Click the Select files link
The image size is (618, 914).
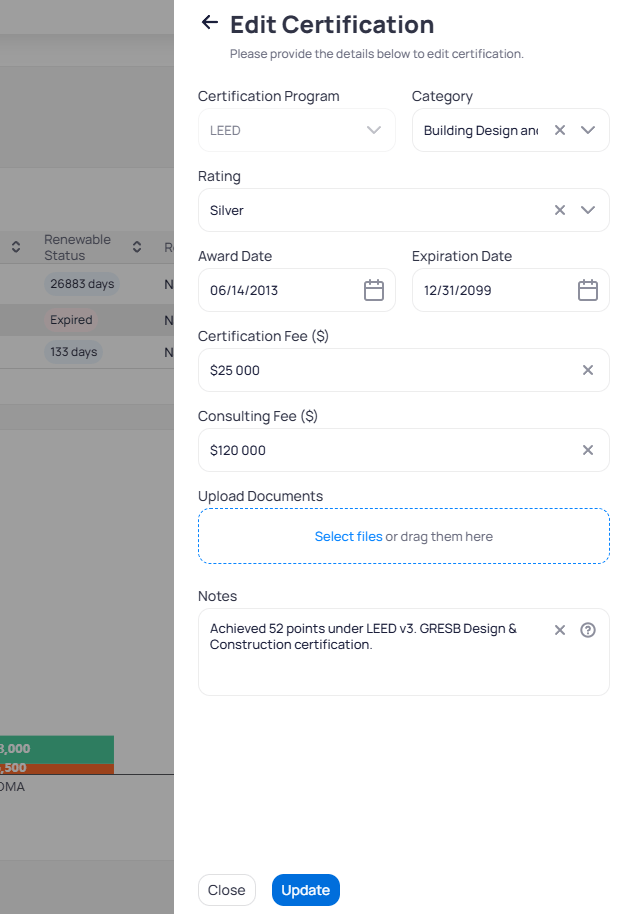[x=349, y=536]
